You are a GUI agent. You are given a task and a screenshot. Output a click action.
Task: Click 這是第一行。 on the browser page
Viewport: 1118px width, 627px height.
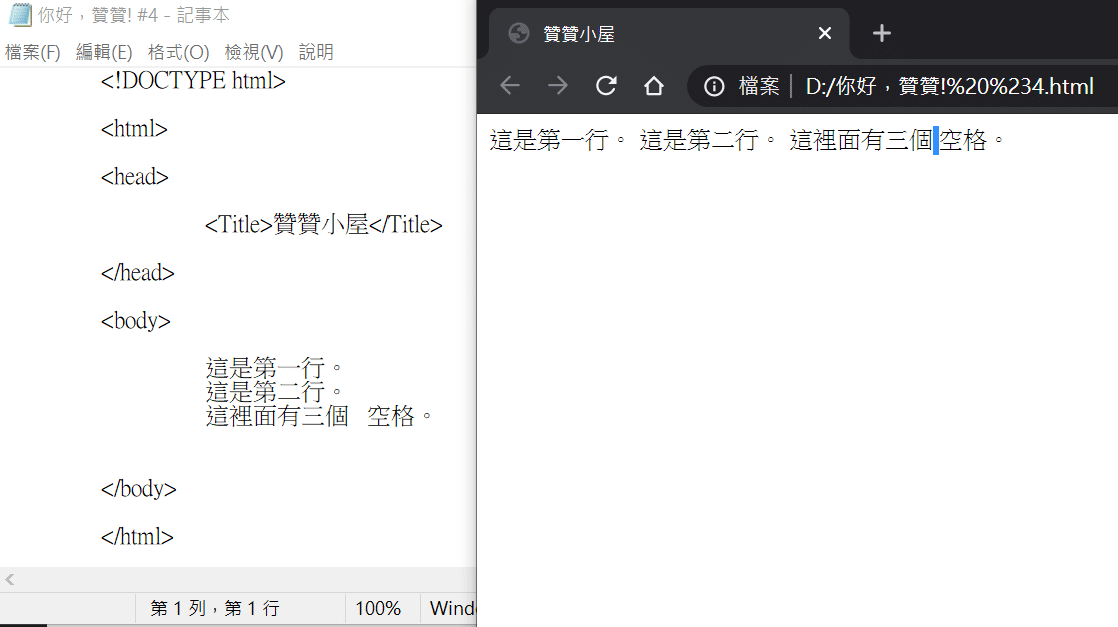pos(558,140)
